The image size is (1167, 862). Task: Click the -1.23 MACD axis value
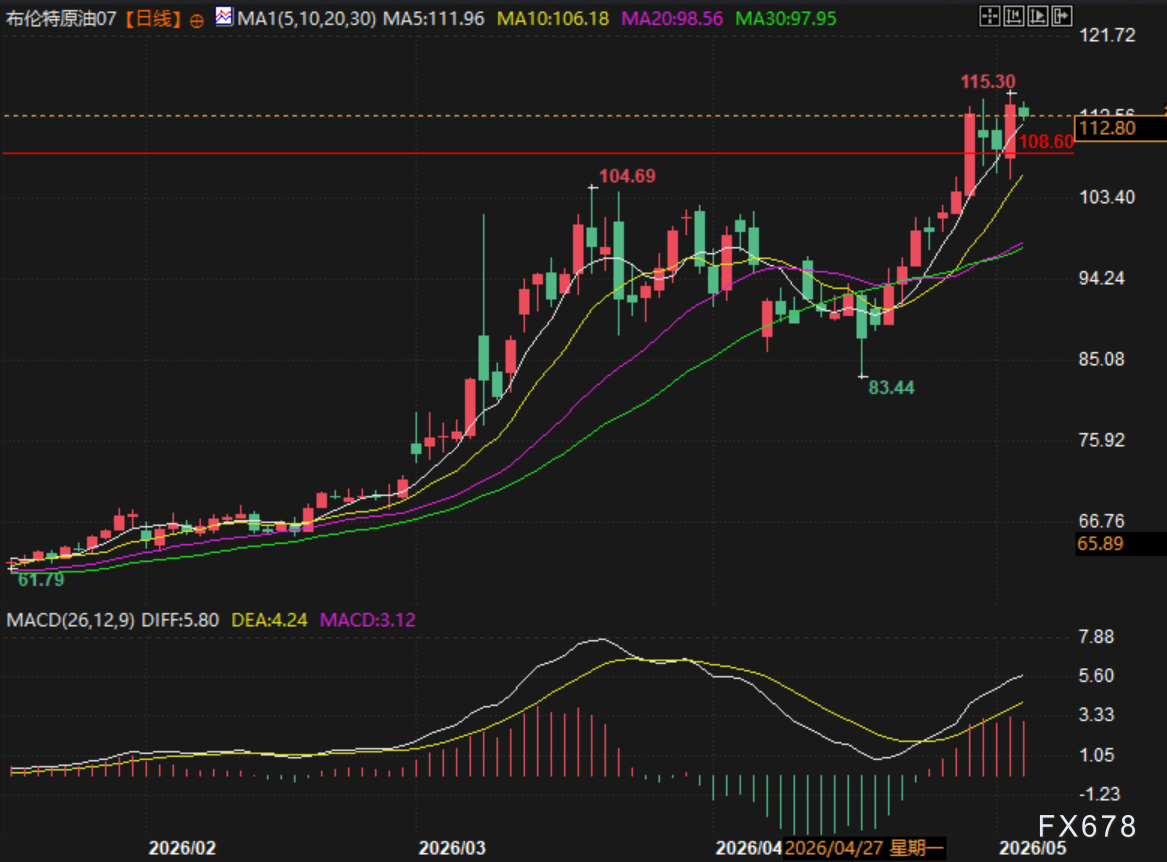coord(1099,794)
